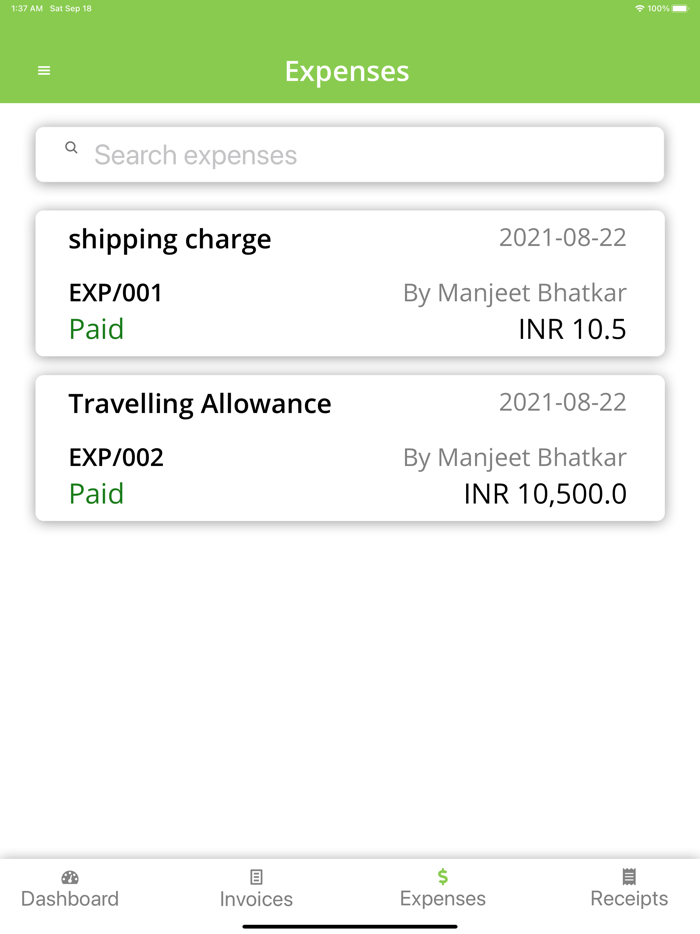Click the date 2021-08-22 on Travelling Allowance
Image resolution: width=700 pixels, height=934 pixels.
[x=563, y=402]
